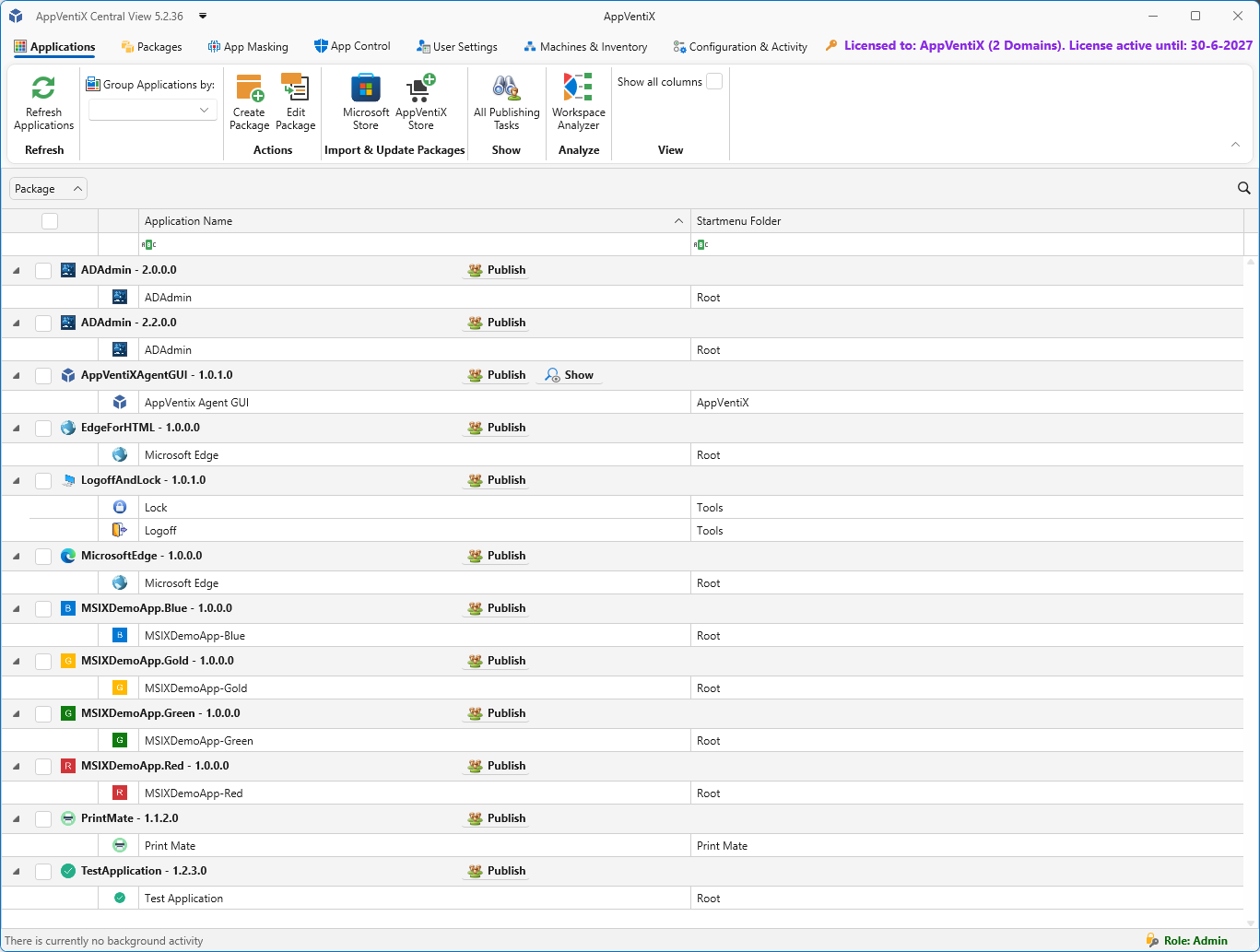Click the EdgeForHTML package globe icon

[x=67, y=428]
